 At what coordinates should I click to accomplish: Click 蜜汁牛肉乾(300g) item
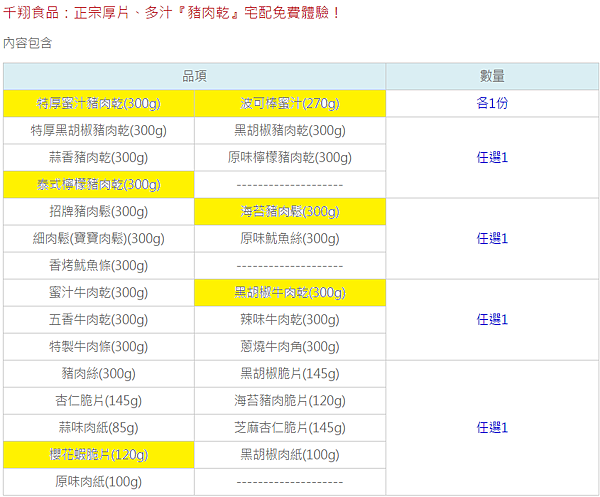99,293
